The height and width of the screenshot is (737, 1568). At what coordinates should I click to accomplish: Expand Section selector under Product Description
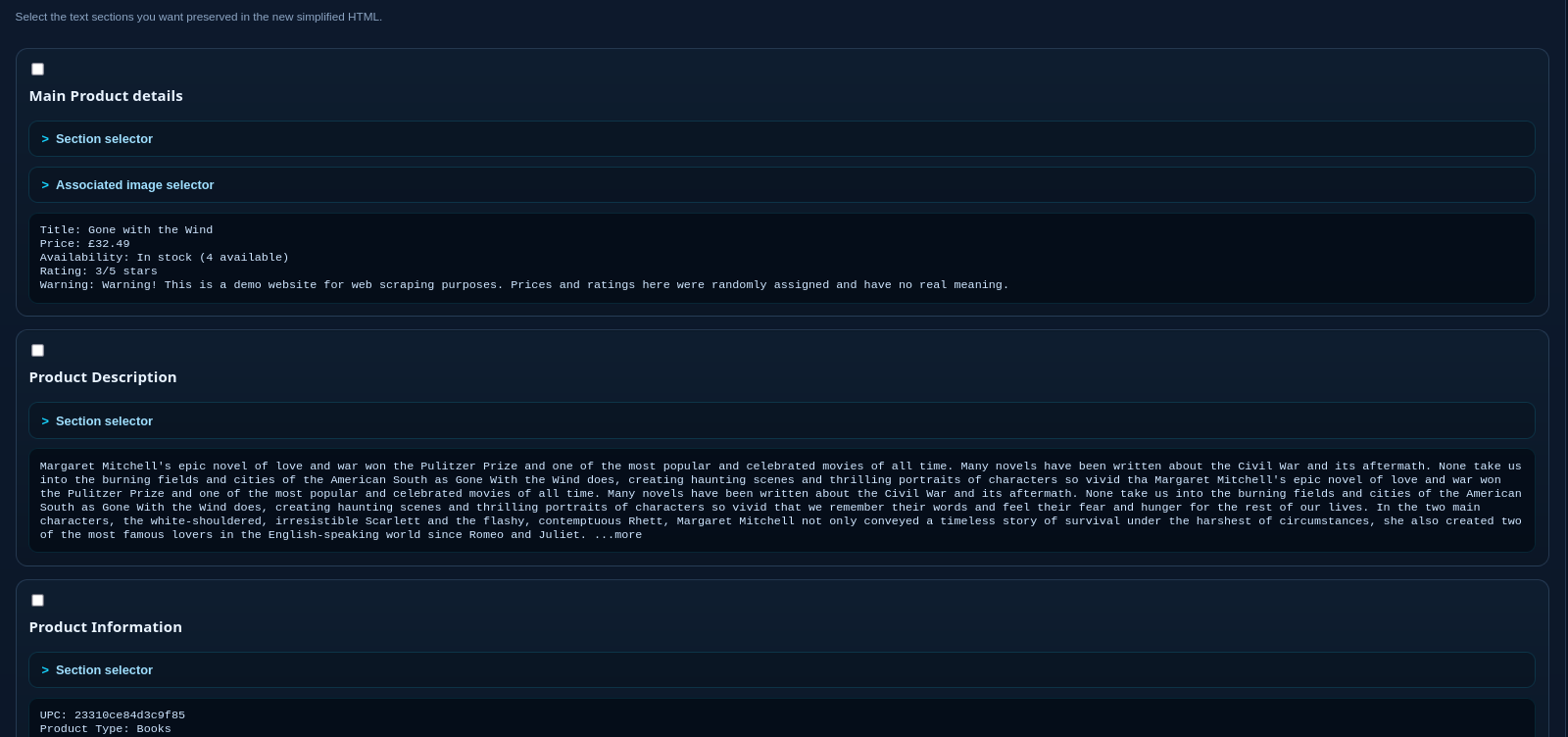tap(782, 420)
